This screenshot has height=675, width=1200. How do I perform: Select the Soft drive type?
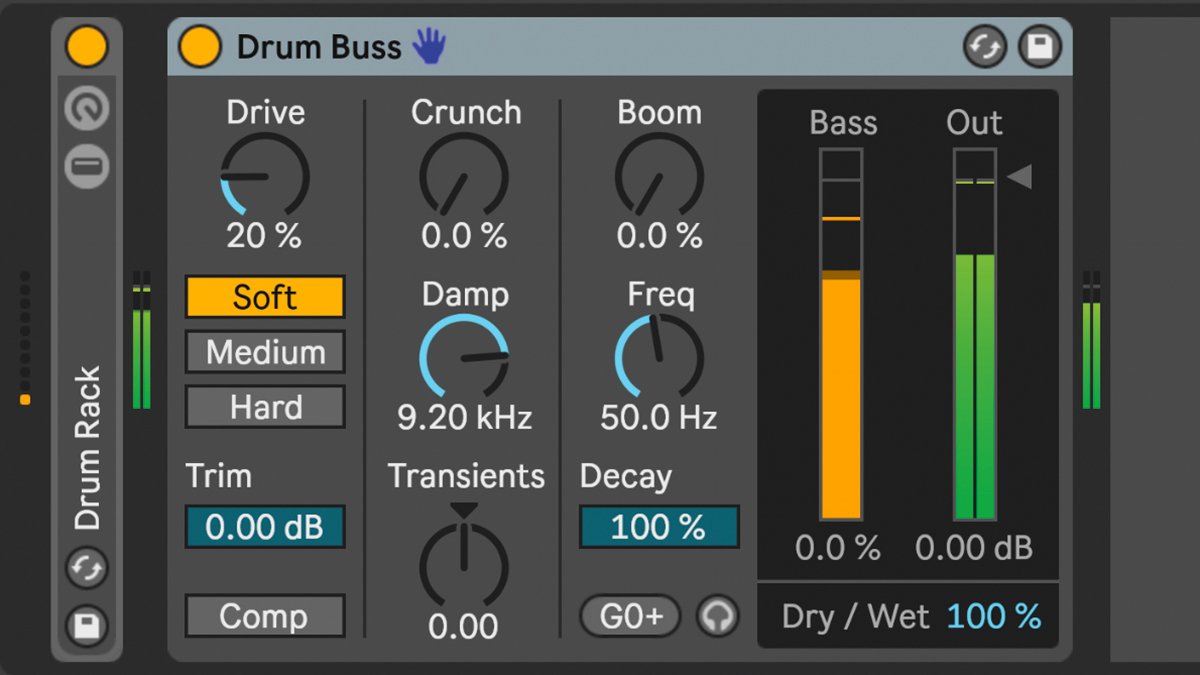coord(265,297)
